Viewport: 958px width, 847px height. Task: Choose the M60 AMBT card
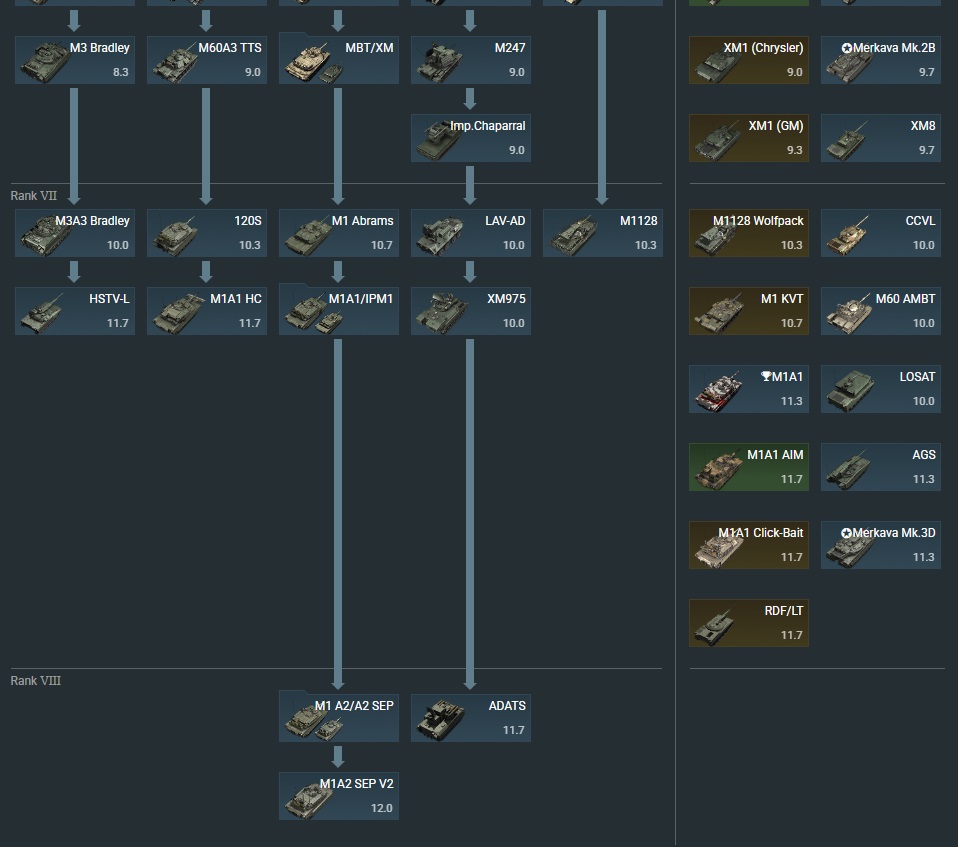880,310
